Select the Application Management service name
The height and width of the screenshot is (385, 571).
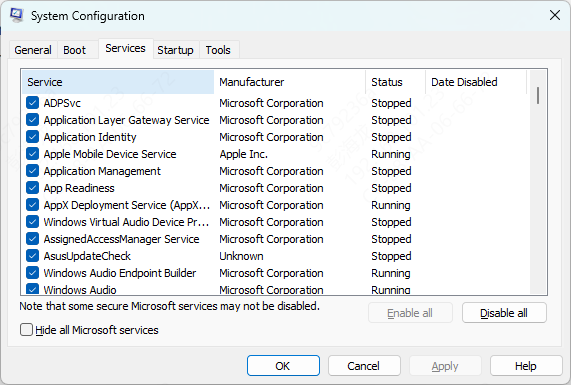coord(102,171)
